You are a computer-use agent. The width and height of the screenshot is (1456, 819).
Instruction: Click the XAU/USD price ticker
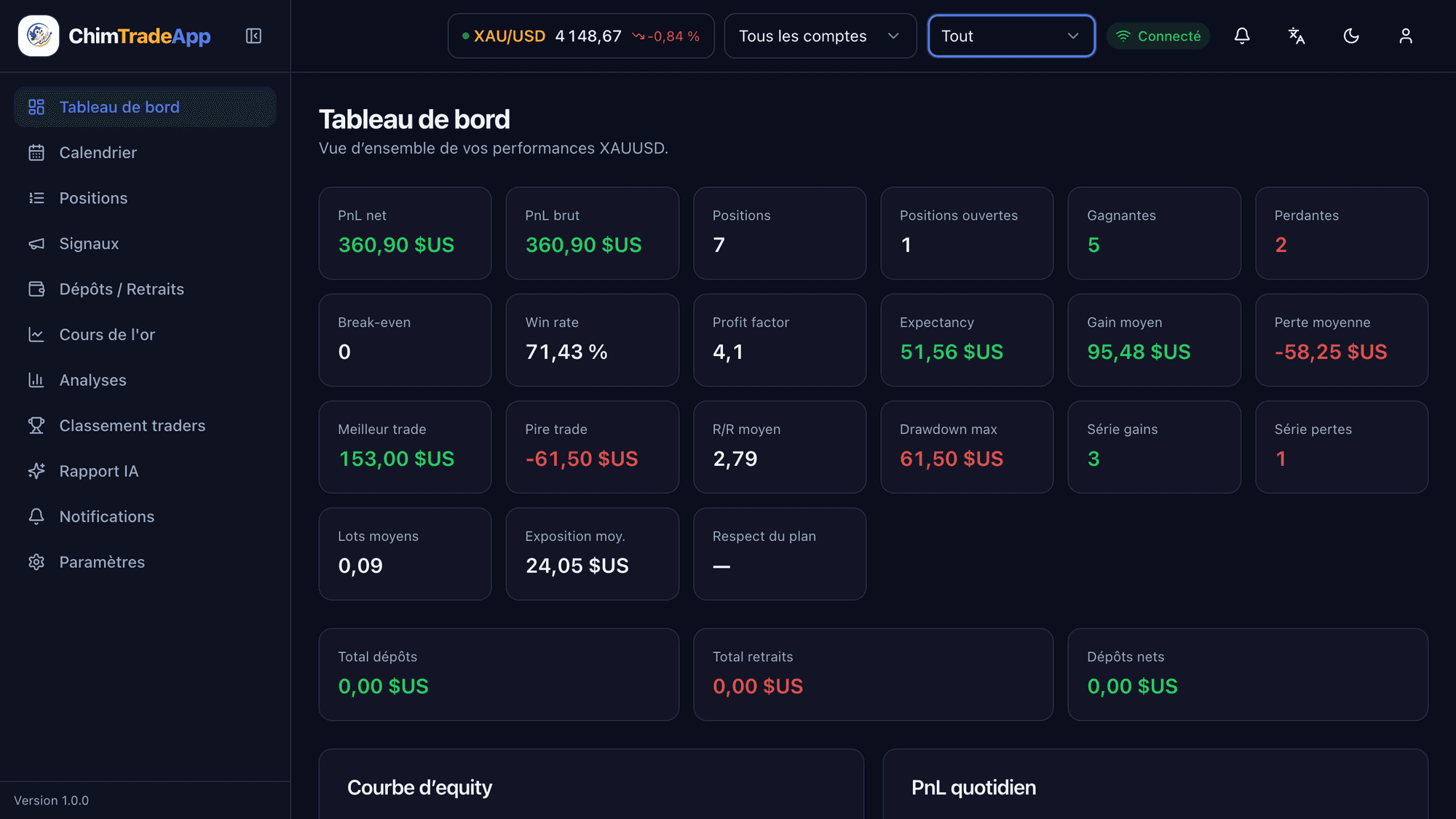(x=581, y=36)
